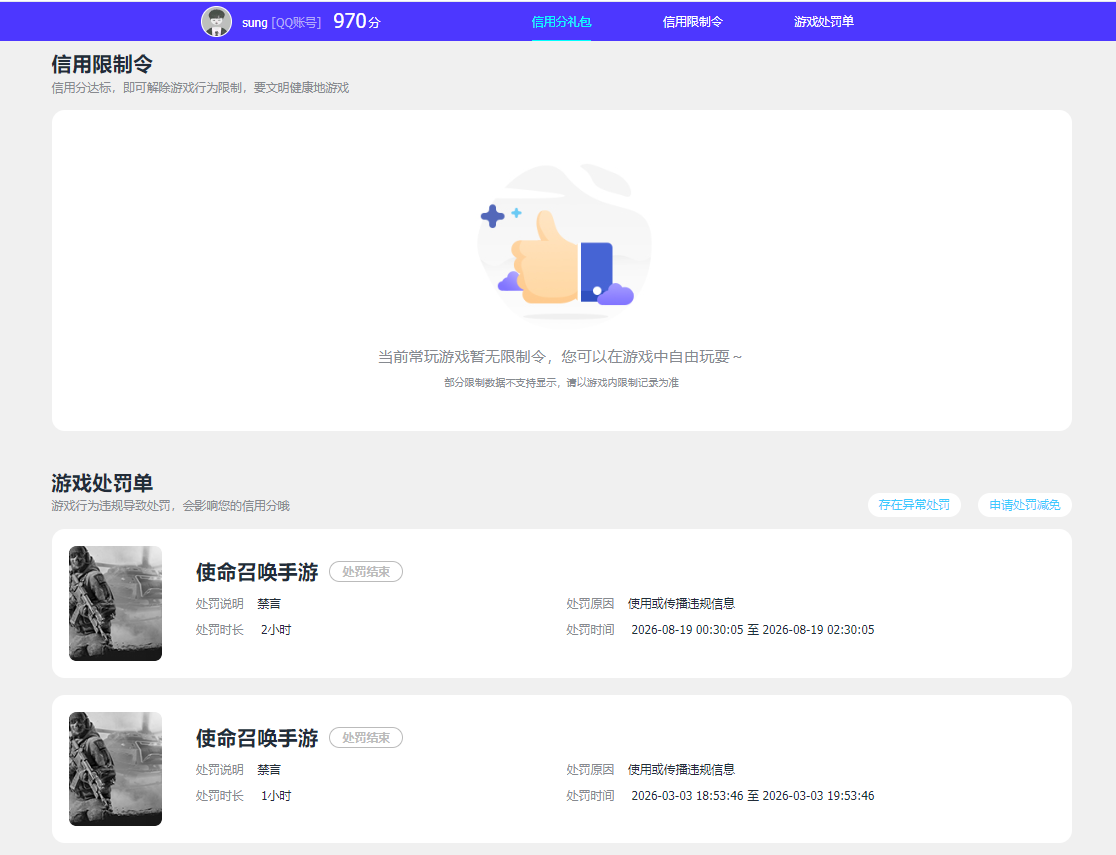Viewport: 1116px width, 855px height.
Task: Click the 1小时 duration value
Action: (x=276, y=795)
